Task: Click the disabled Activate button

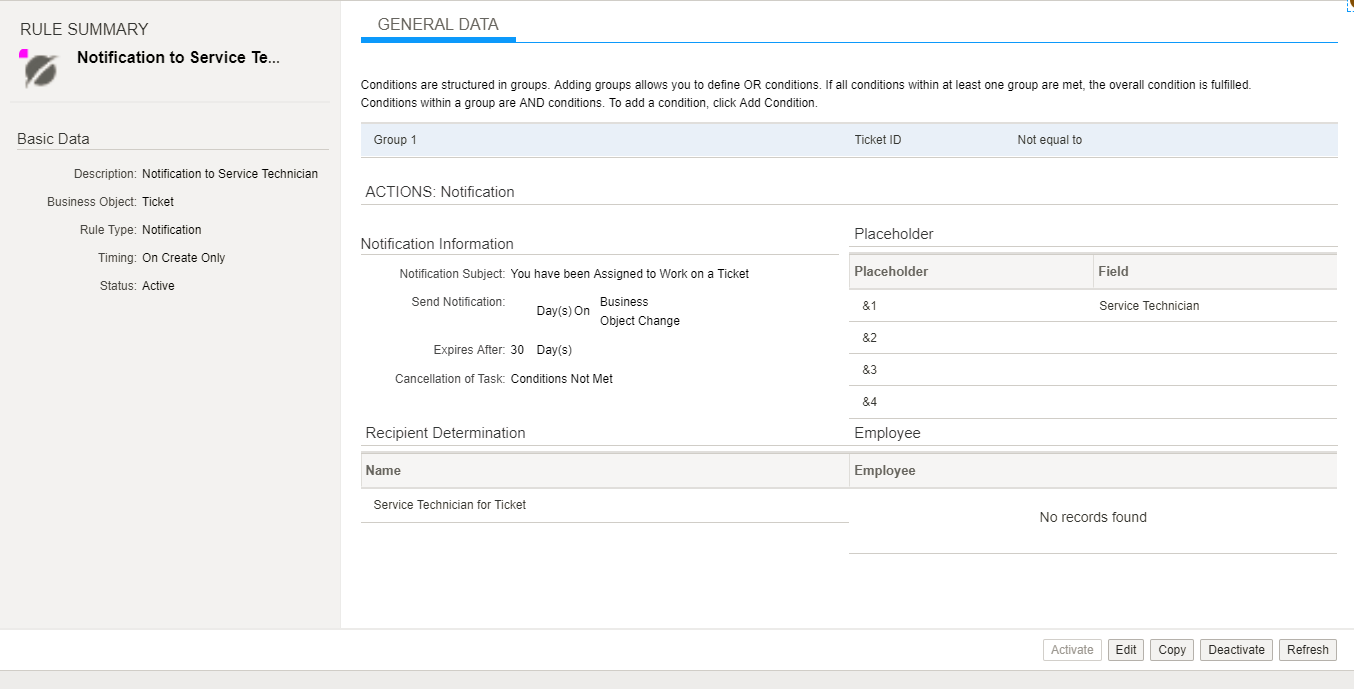Action: coord(1072,650)
